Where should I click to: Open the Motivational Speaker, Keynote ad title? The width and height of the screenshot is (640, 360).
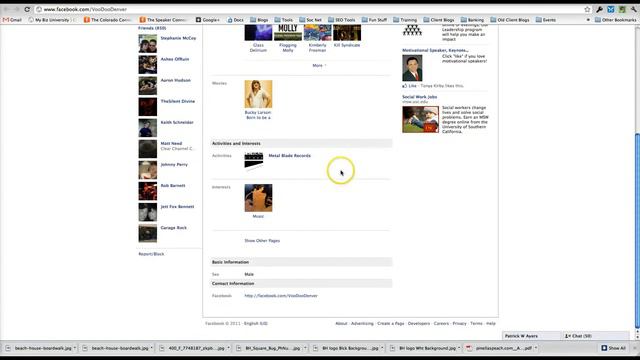[435, 50]
